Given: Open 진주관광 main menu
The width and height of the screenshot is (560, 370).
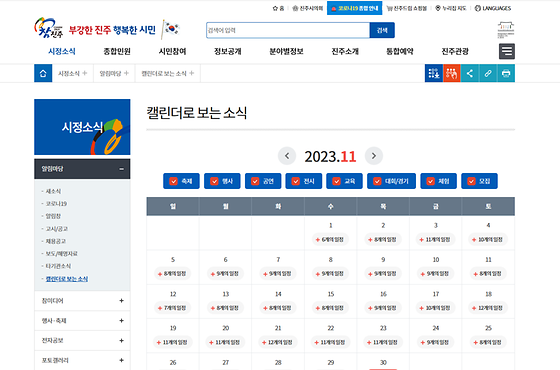Looking at the screenshot, I should (455, 51).
